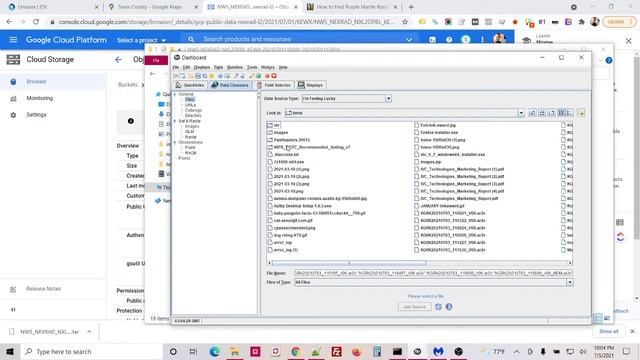Click the bookmark star in Chrome address bar
This screenshot has width=640, height=360.
click(x=405, y=22)
